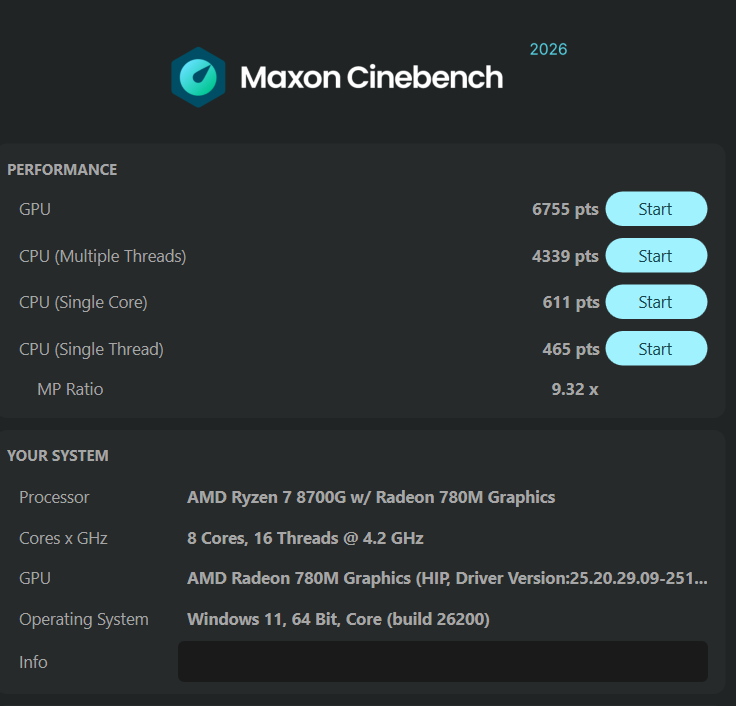Click the 611 pts single core score
The height and width of the screenshot is (706, 736).
coord(571,302)
